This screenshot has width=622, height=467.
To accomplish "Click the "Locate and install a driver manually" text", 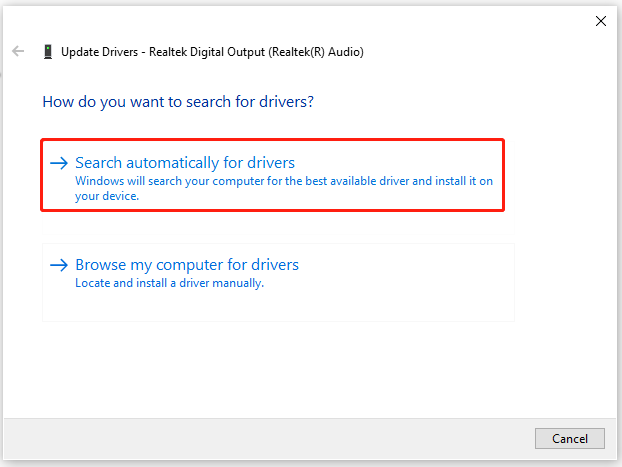I will click(x=169, y=283).
